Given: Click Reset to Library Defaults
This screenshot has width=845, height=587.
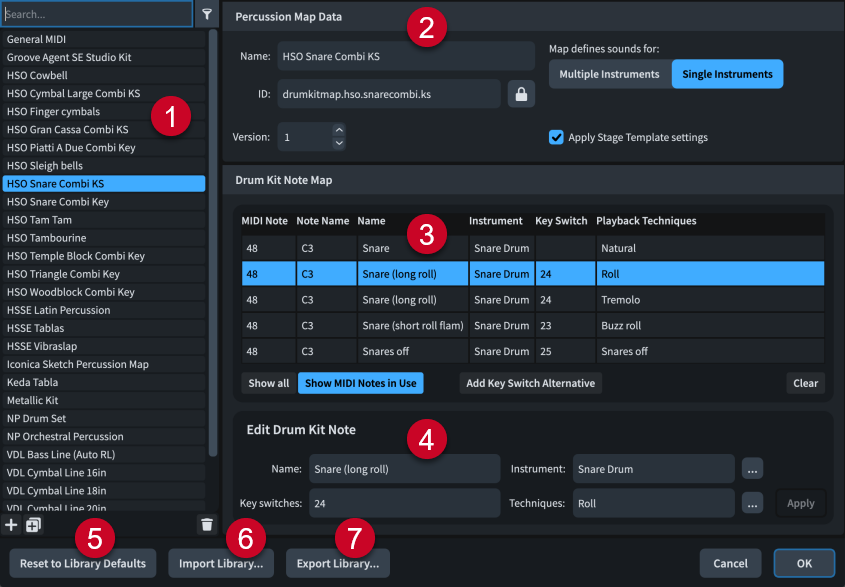Looking at the screenshot, I should click(x=83, y=563).
